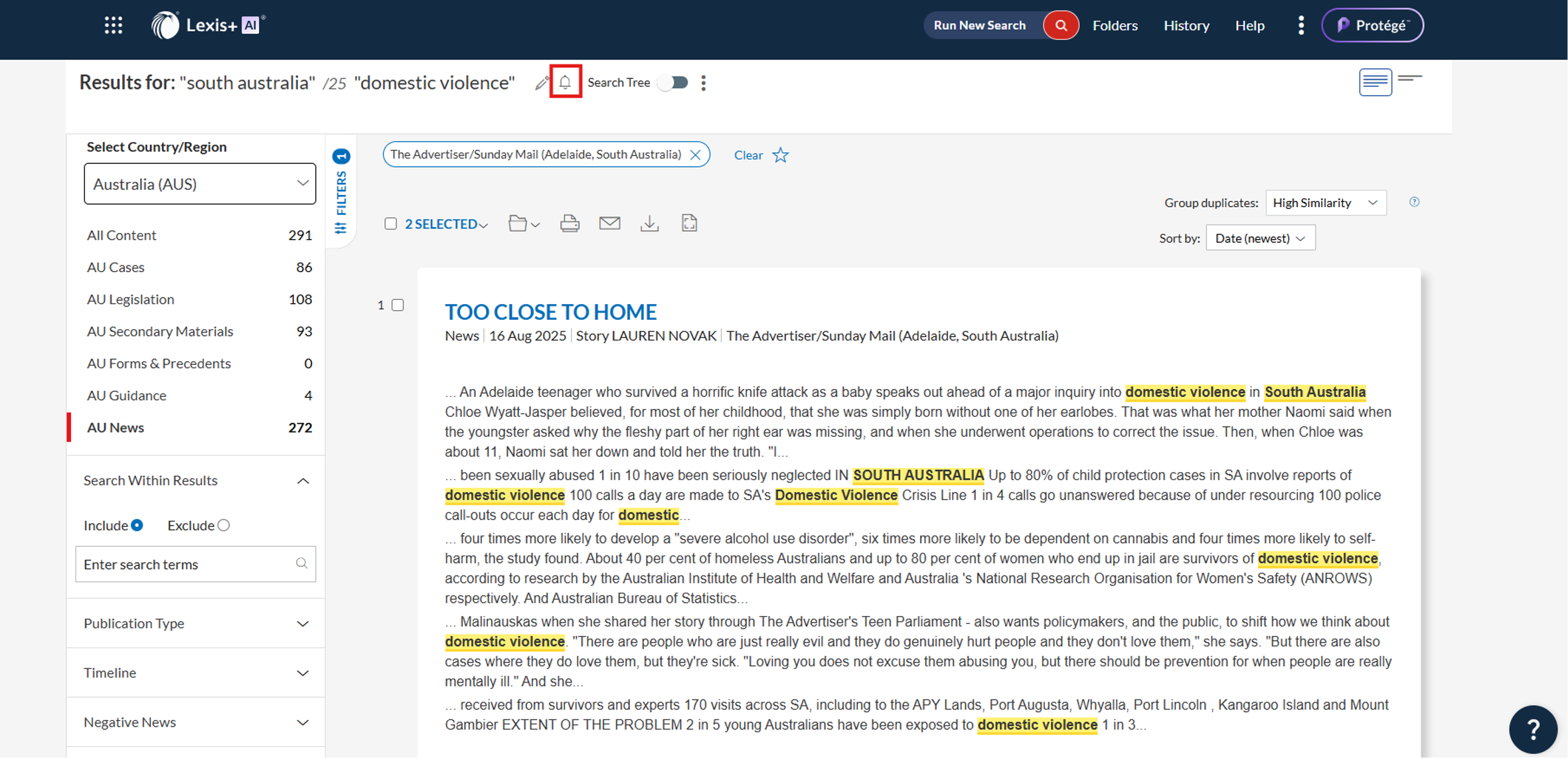Open the Group duplicates High Similarity dropdown
Viewport: 1568px width, 758px height.
coord(1325,202)
